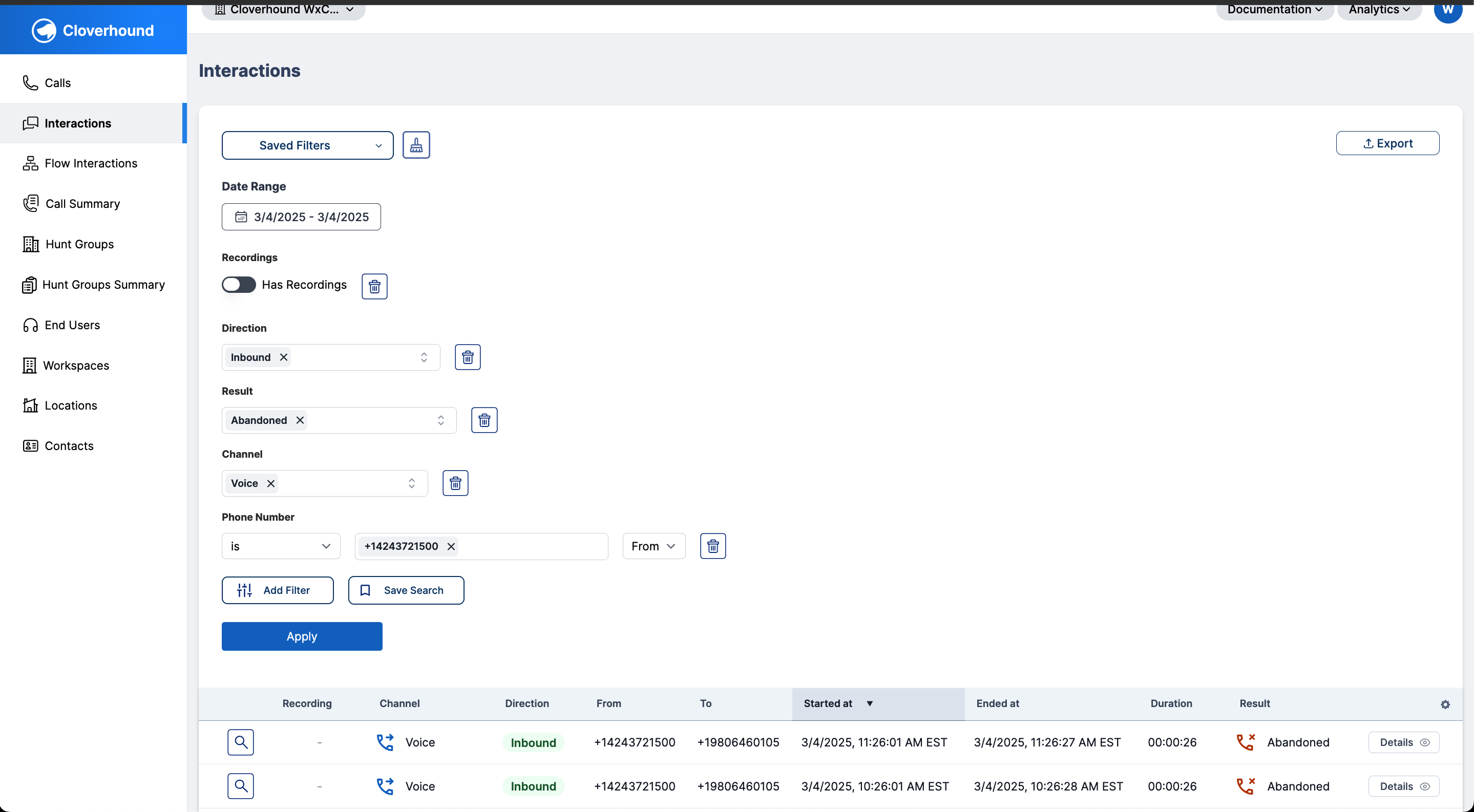Open the Documentation menu

click(1274, 9)
